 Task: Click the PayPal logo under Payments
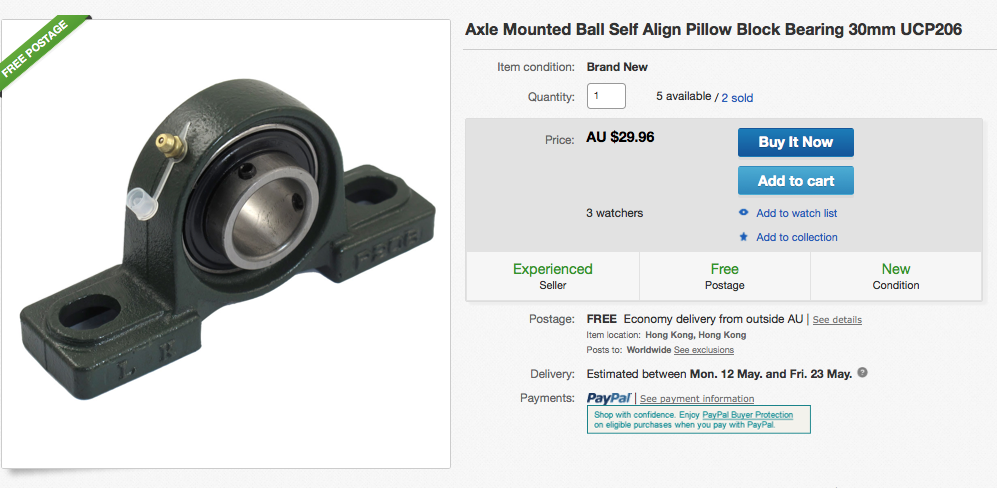[609, 398]
